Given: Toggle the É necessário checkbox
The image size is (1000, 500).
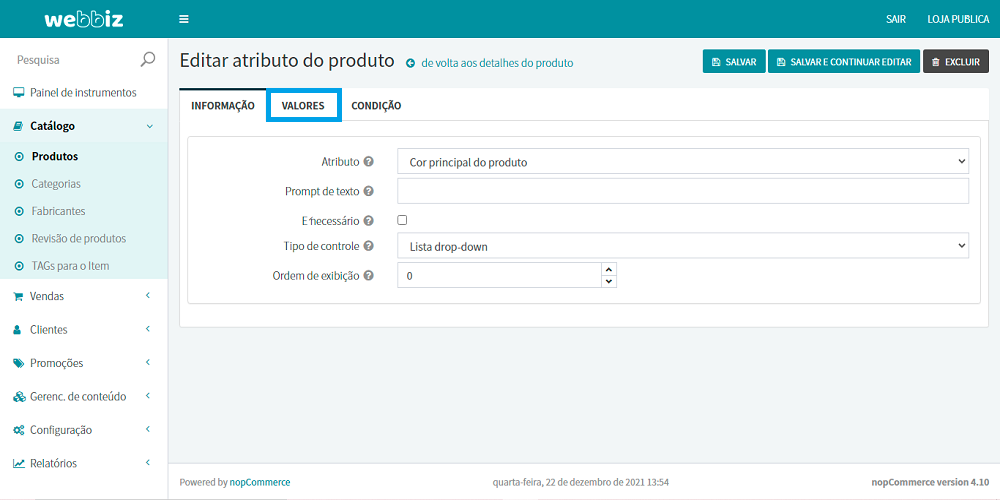Looking at the screenshot, I should point(402,220).
